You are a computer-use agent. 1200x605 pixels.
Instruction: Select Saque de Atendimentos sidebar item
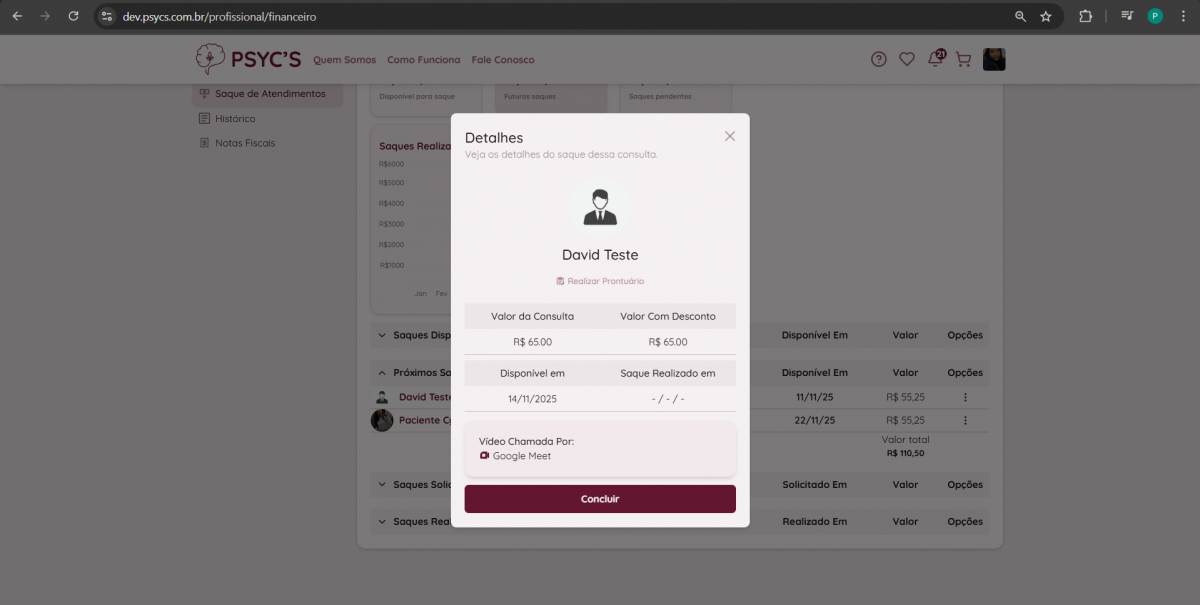click(x=269, y=94)
